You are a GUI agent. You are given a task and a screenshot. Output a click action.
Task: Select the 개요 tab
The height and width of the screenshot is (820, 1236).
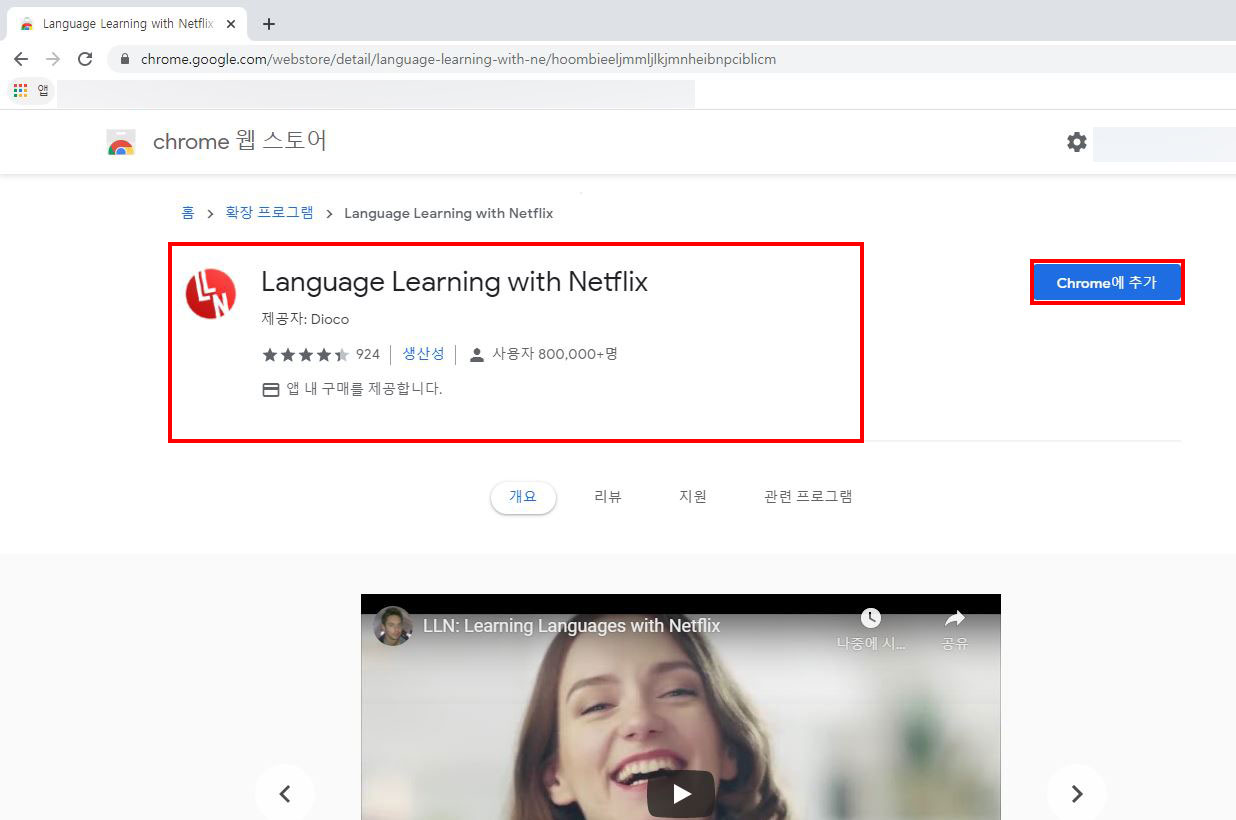coord(523,497)
